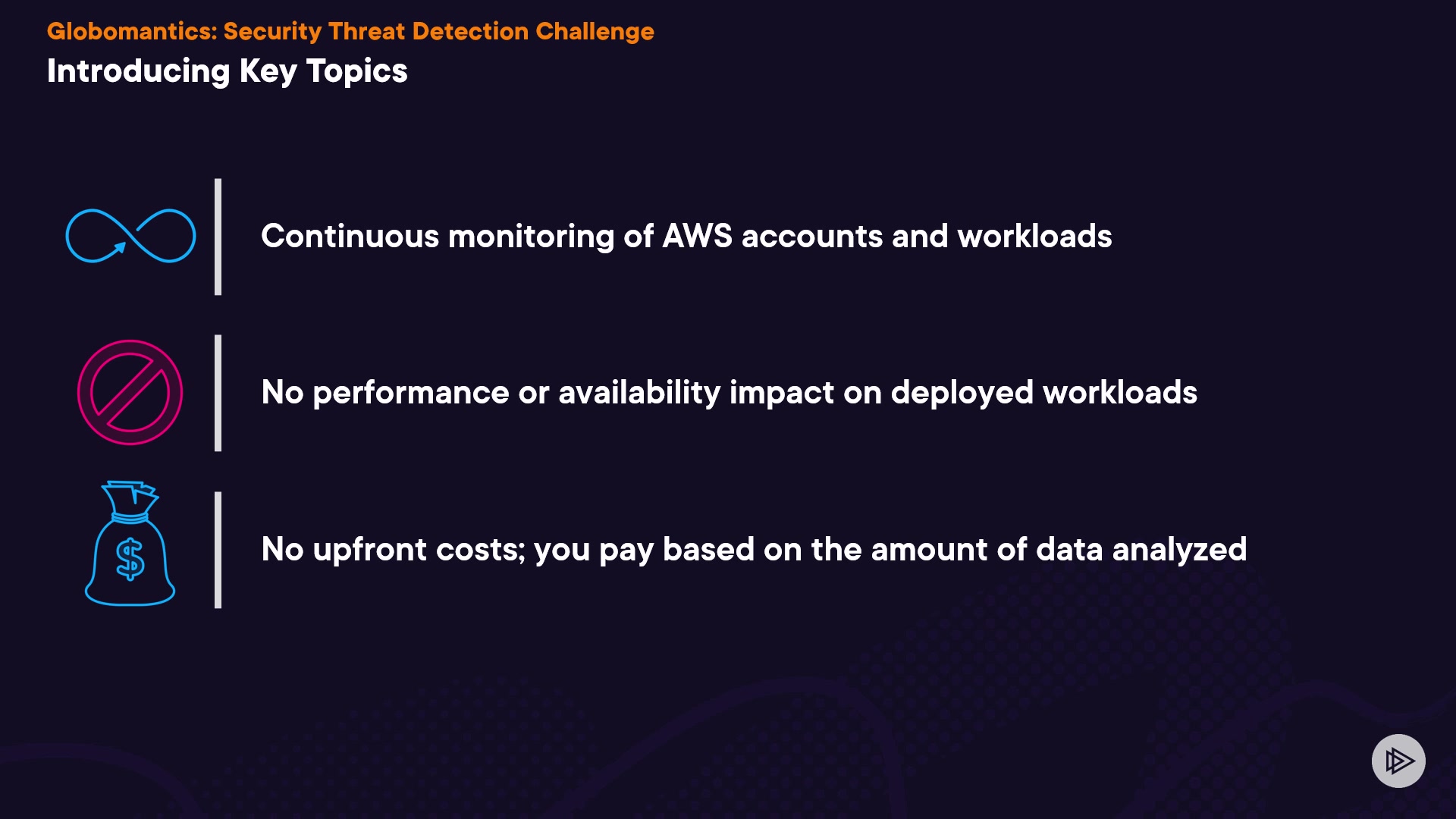The image size is (1456, 819).
Task: Click the Pluralsight play logo button
Action: point(1398,761)
